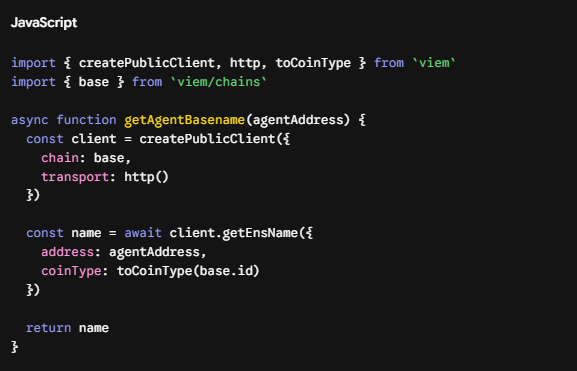Click the 'address' property key

pyautogui.click(x=68, y=252)
